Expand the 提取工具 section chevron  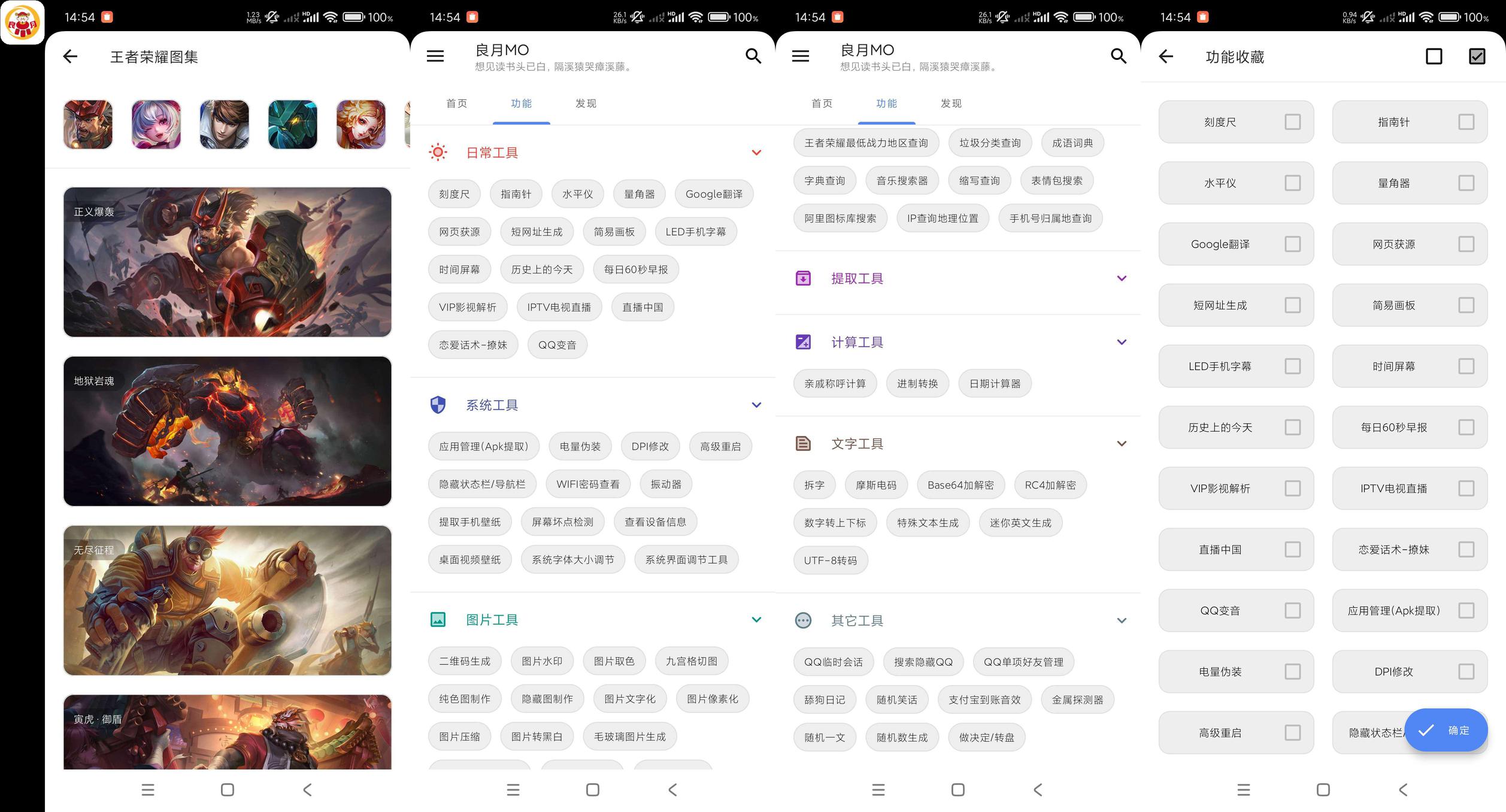coord(1122,278)
